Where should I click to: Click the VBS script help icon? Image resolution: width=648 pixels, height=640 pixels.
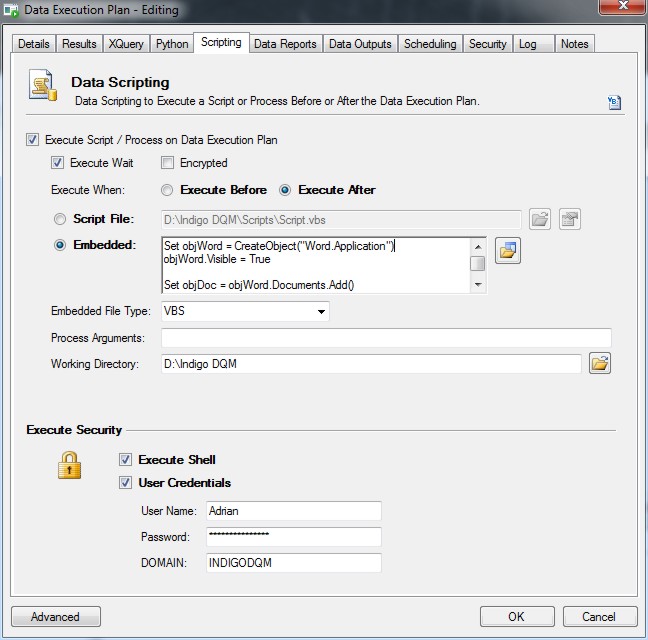point(614,102)
